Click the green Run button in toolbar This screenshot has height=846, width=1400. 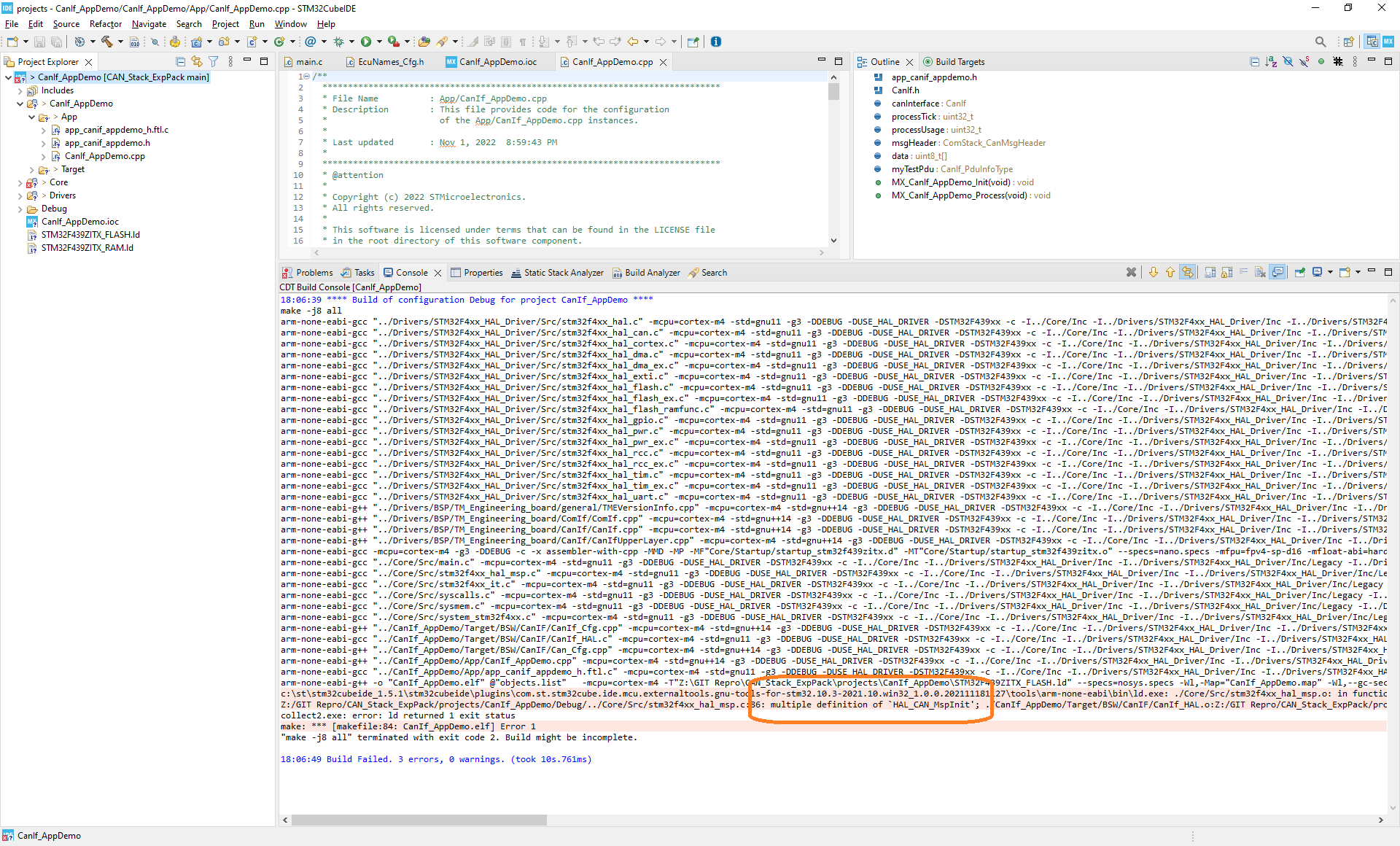[366, 42]
